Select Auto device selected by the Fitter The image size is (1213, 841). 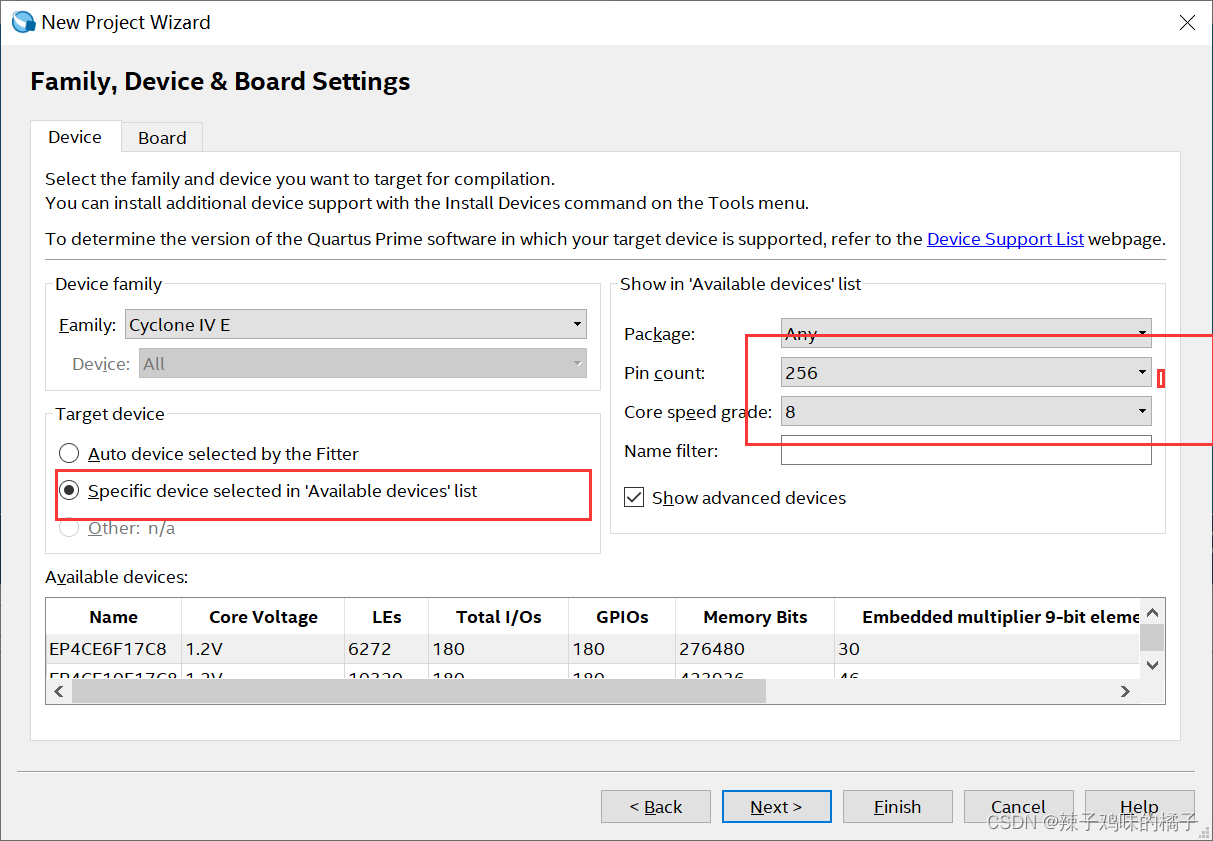tap(69, 454)
